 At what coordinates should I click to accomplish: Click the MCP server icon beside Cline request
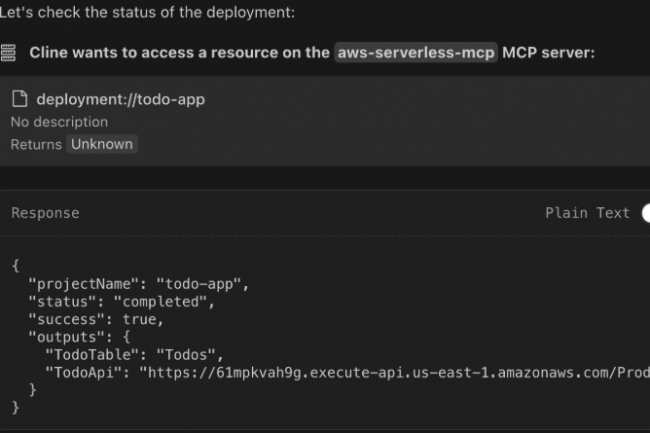click(8, 52)
